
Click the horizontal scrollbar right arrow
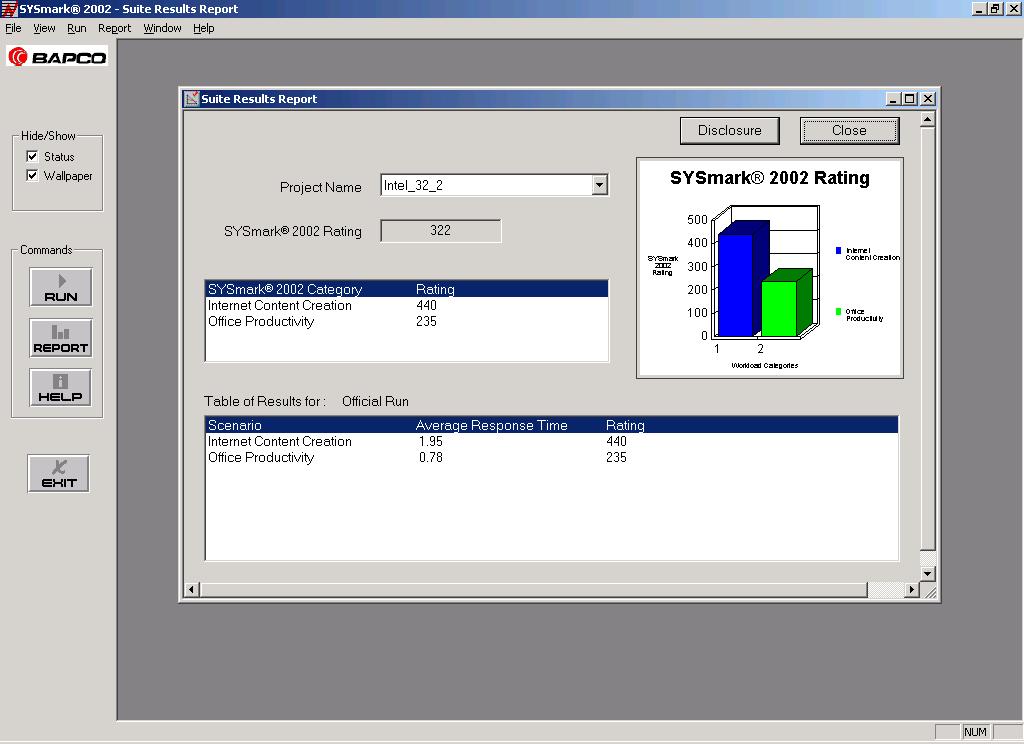point(912,589)
